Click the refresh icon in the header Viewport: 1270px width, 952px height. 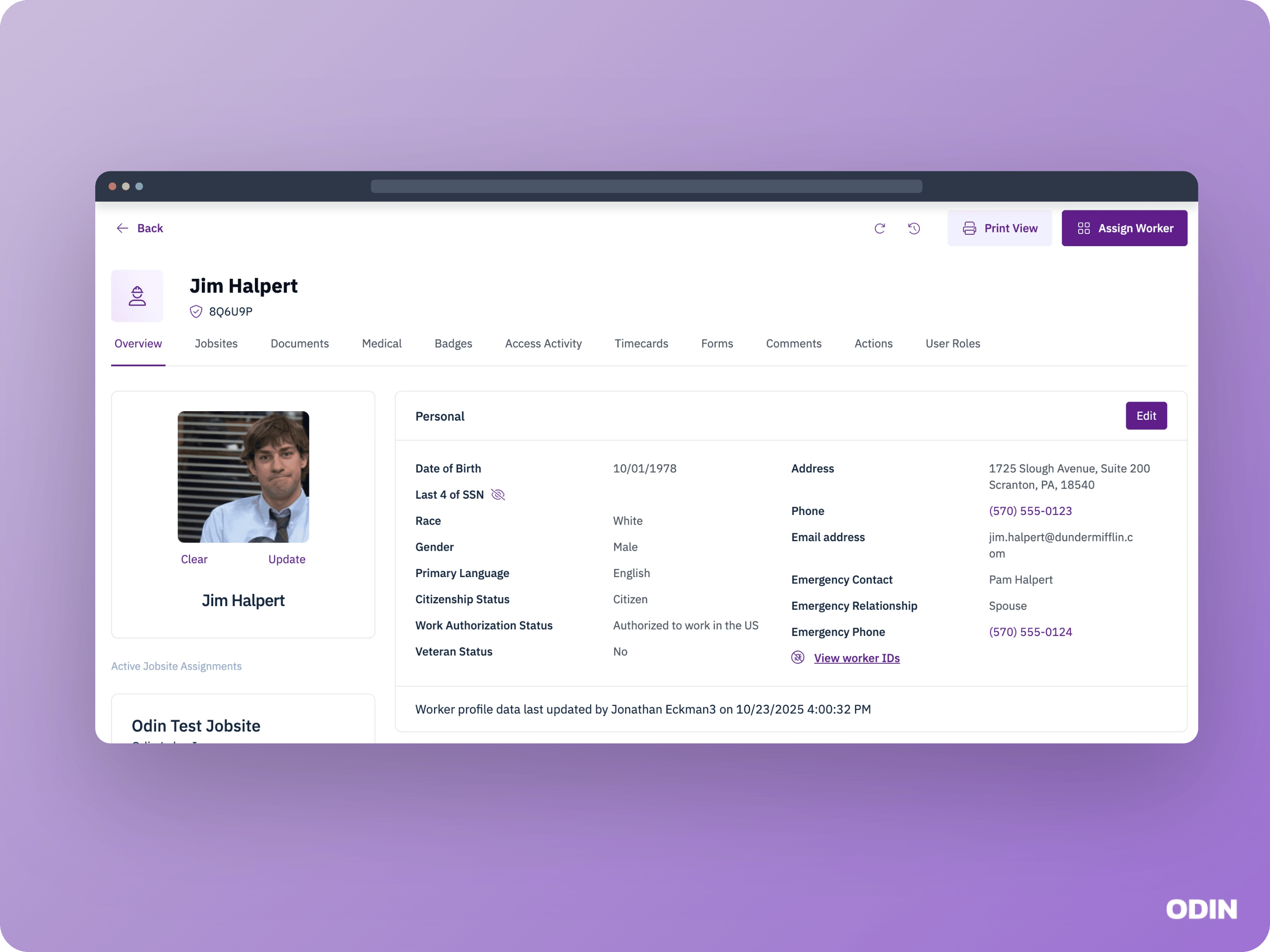click(879, 228)
